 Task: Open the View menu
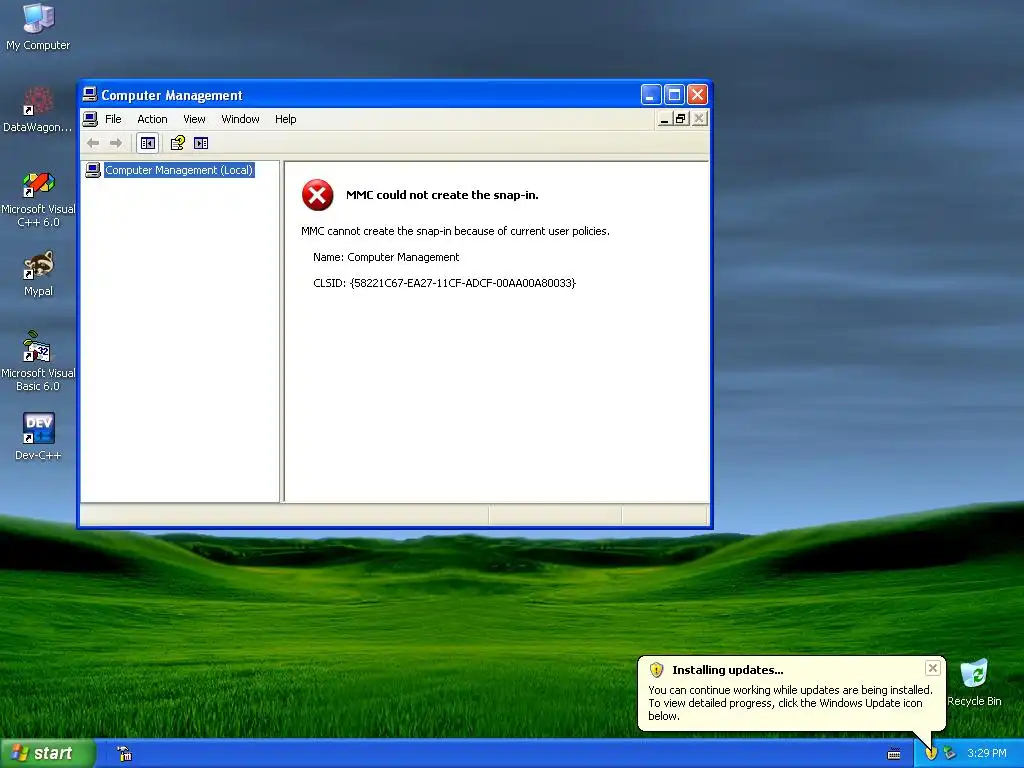(x=194, y=119)
